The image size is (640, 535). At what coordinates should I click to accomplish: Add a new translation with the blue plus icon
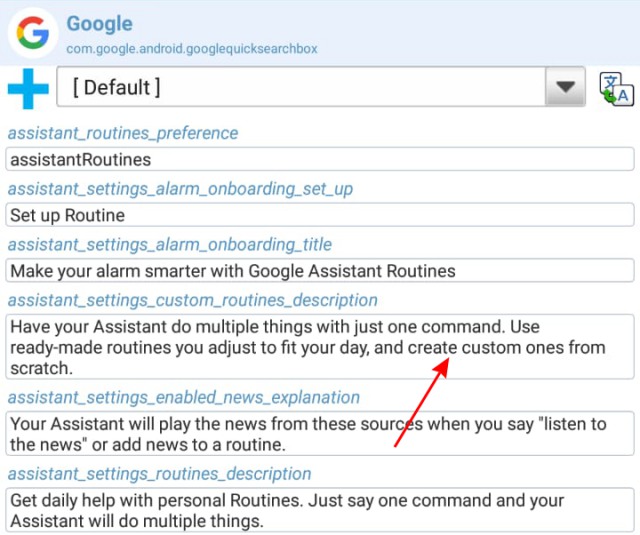coord(28,89)
